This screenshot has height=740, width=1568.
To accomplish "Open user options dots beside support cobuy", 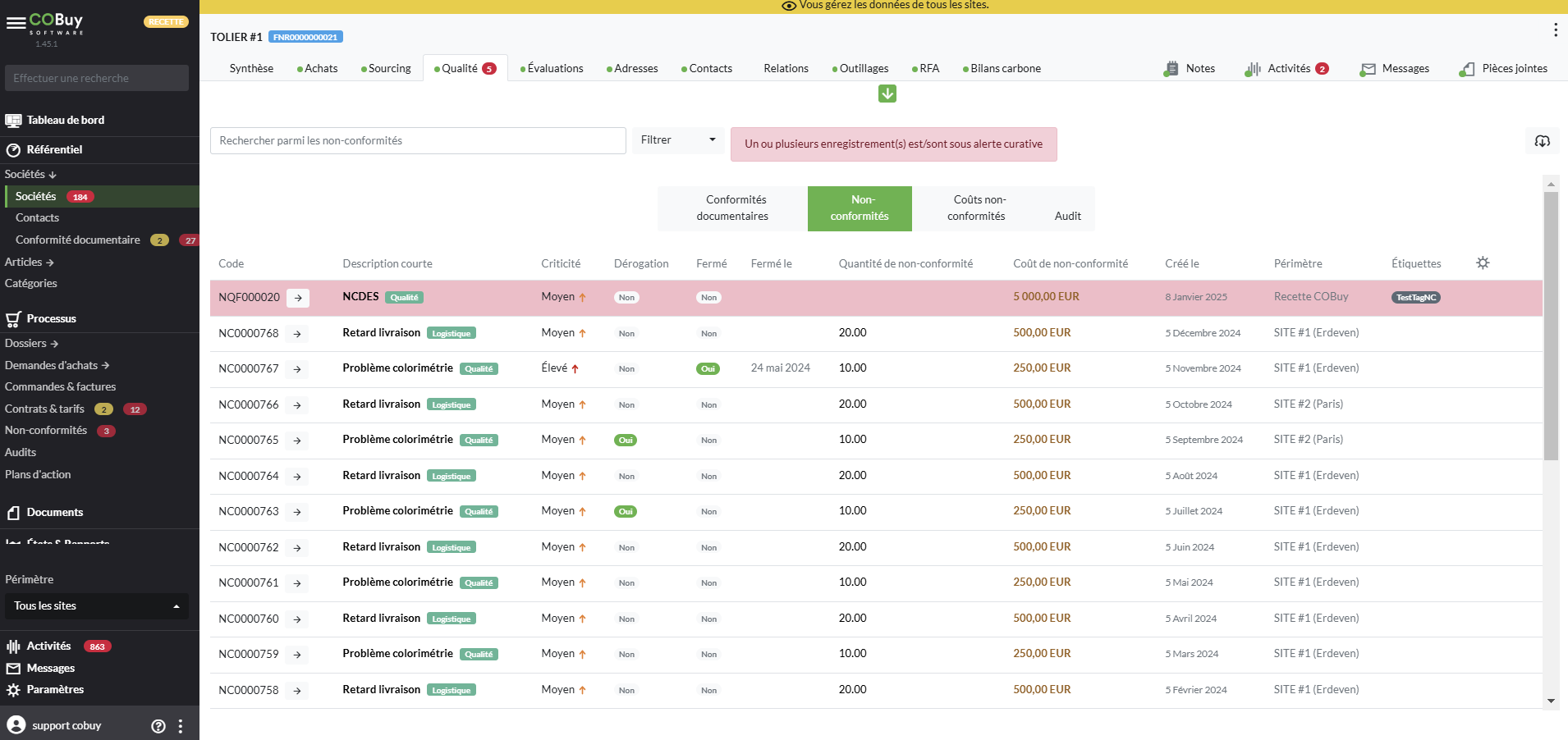I will point(181,726).
